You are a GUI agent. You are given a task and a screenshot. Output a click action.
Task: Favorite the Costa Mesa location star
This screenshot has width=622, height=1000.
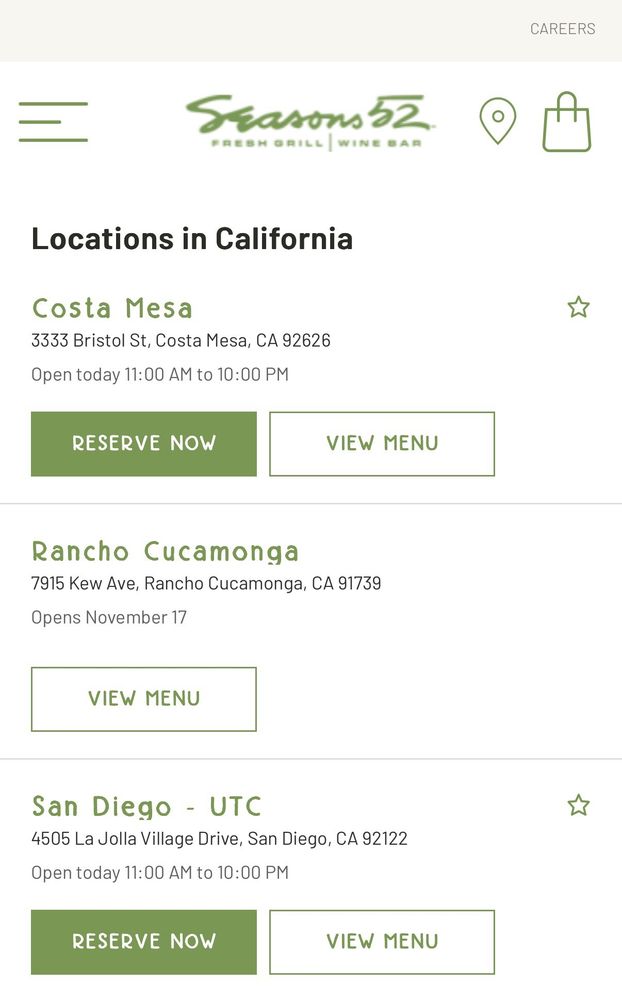[578, 307]
